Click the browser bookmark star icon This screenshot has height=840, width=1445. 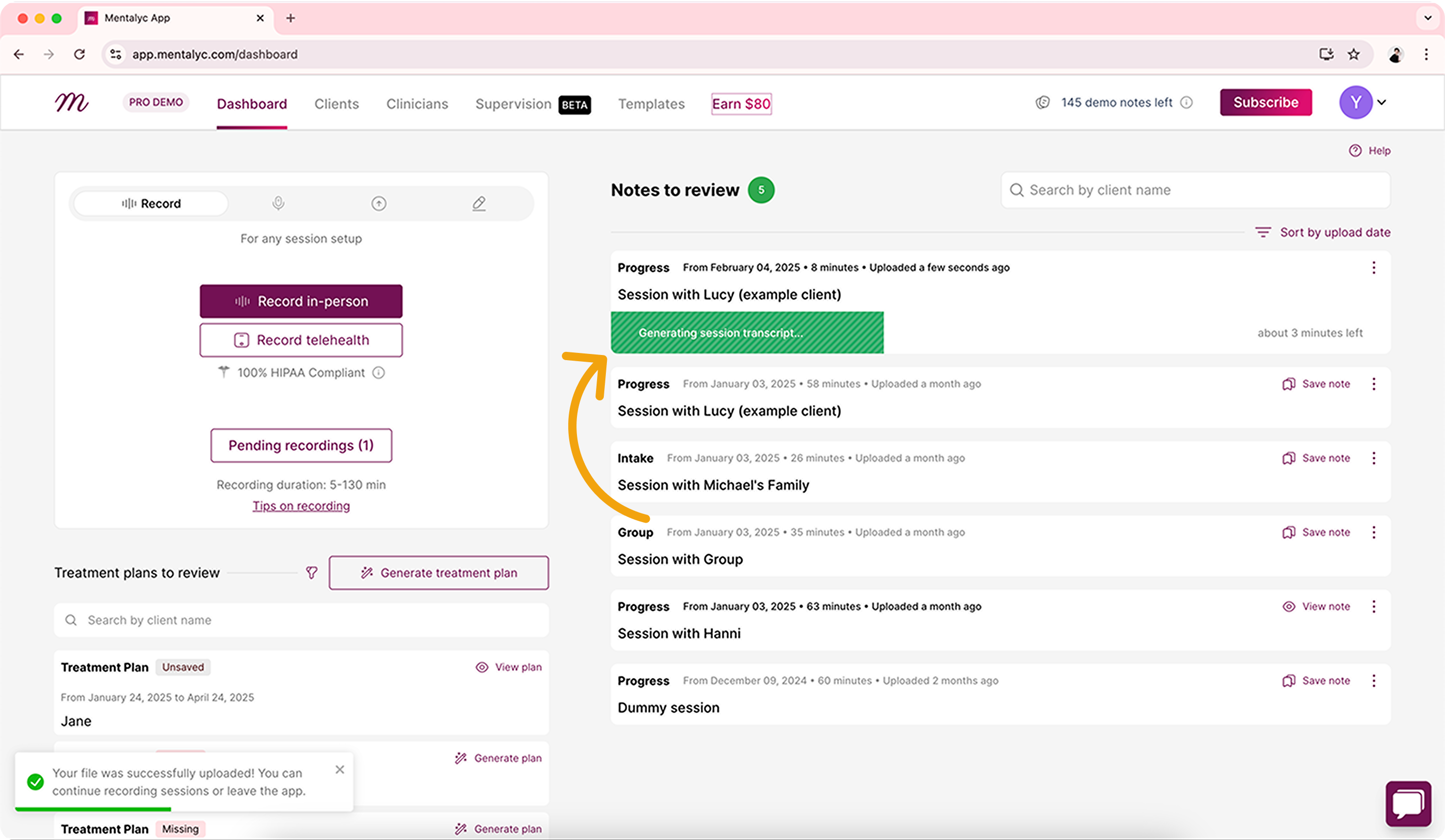1354,55
